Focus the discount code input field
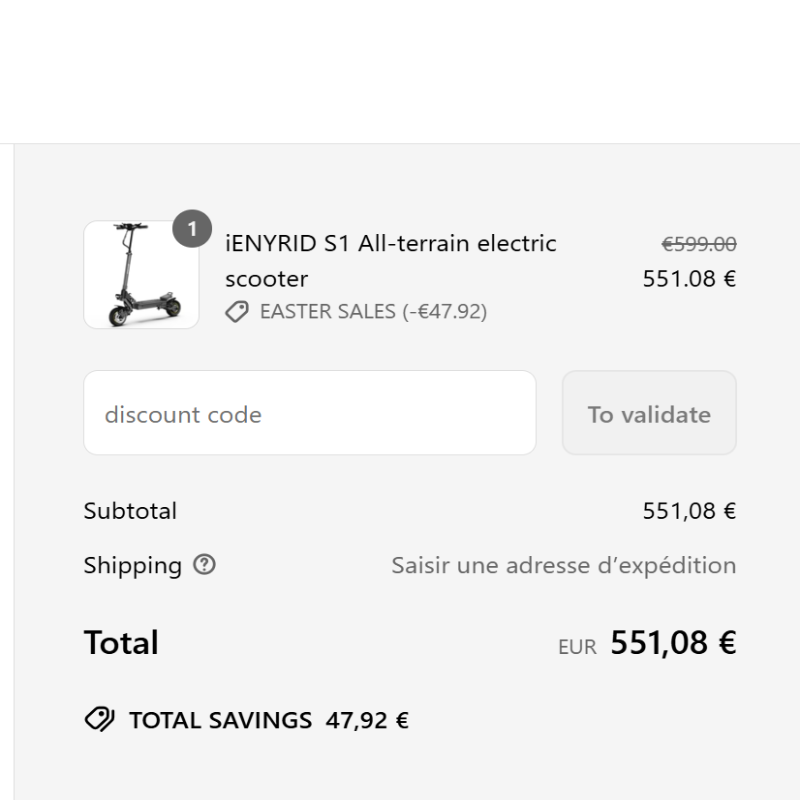Viewport: 800px width, 800px height. 310,413
